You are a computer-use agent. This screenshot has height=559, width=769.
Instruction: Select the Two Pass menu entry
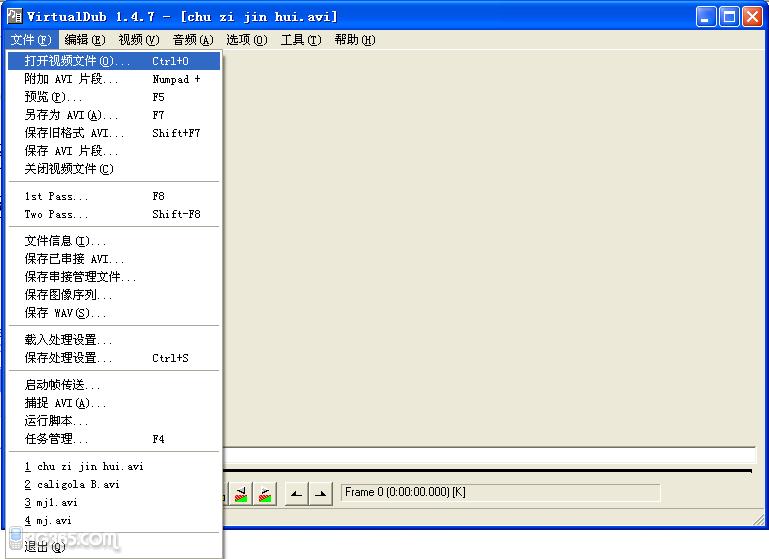pyautogui.click(x=114, y=214)
